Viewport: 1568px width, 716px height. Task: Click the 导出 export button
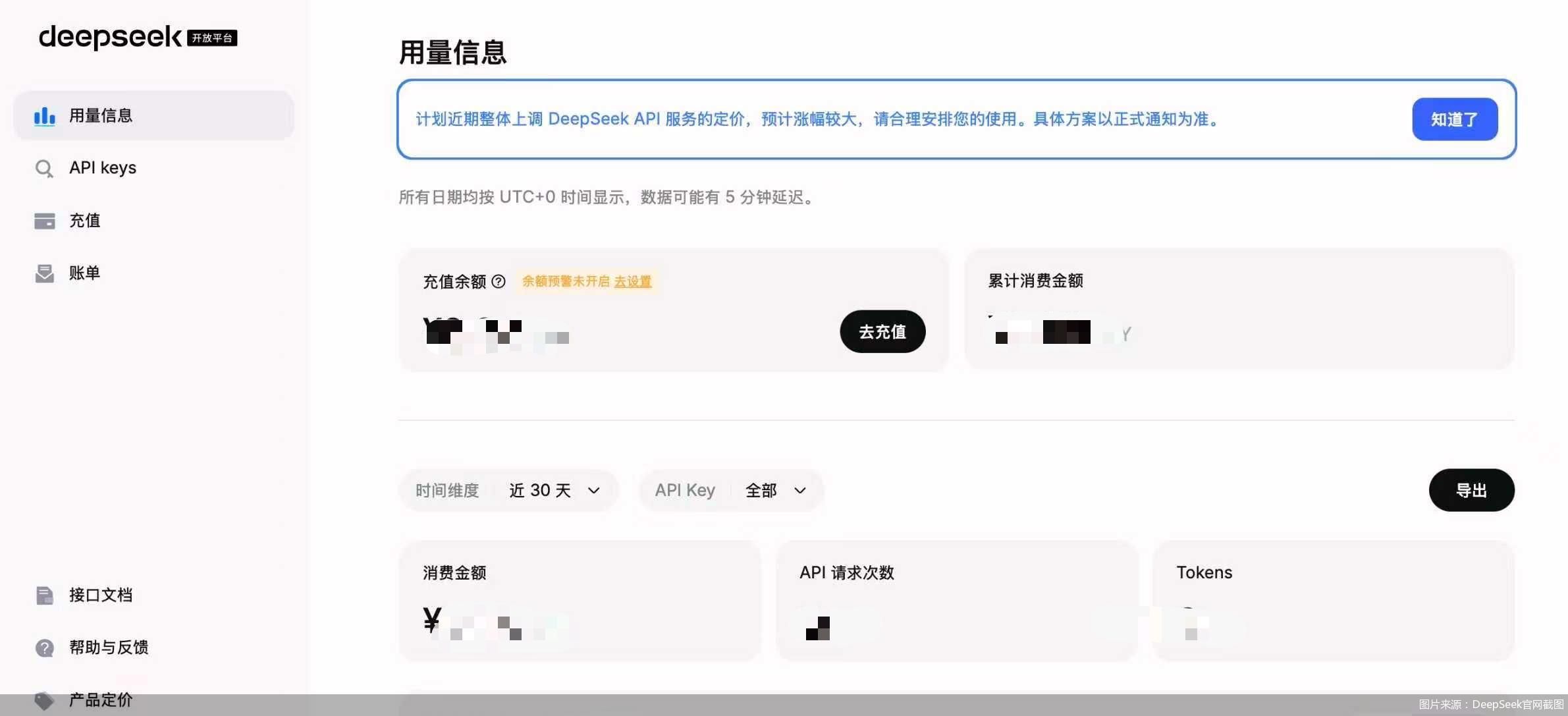point(1471,490)
